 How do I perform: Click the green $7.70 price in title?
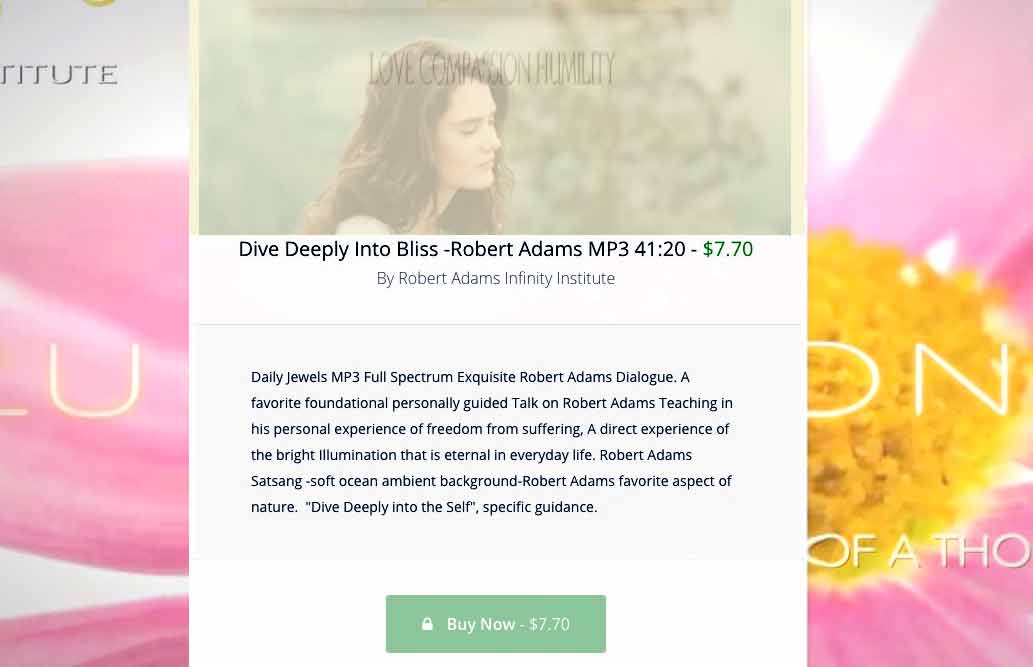tap(727, 249)
